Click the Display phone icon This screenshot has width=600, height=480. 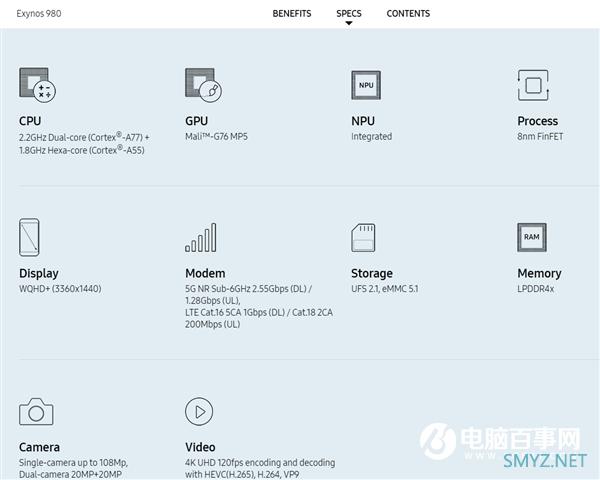pos(29,237)
